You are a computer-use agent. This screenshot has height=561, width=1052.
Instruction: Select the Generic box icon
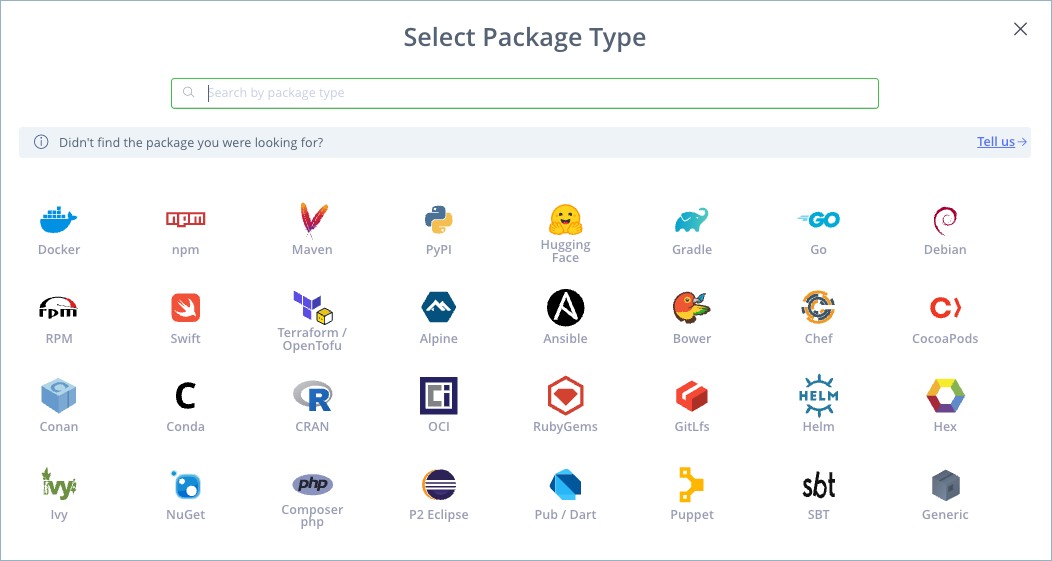pos(945,484)
